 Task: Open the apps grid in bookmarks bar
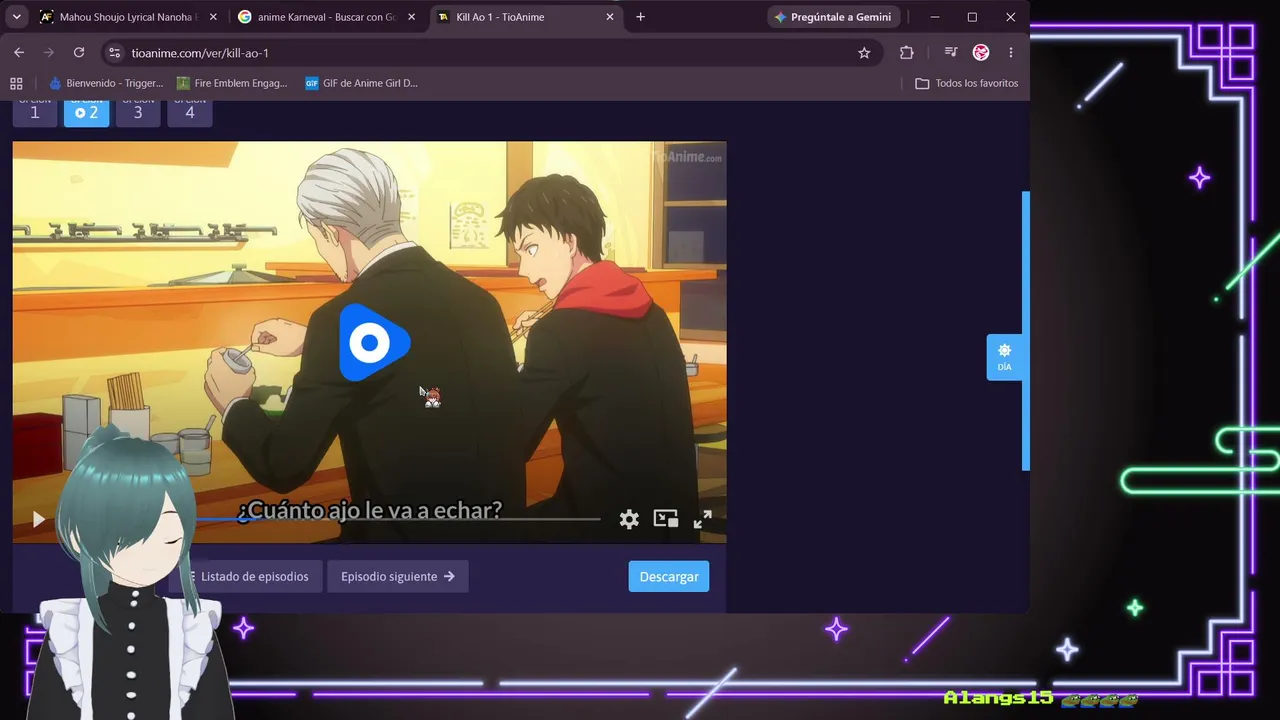[x=16, y=83]
